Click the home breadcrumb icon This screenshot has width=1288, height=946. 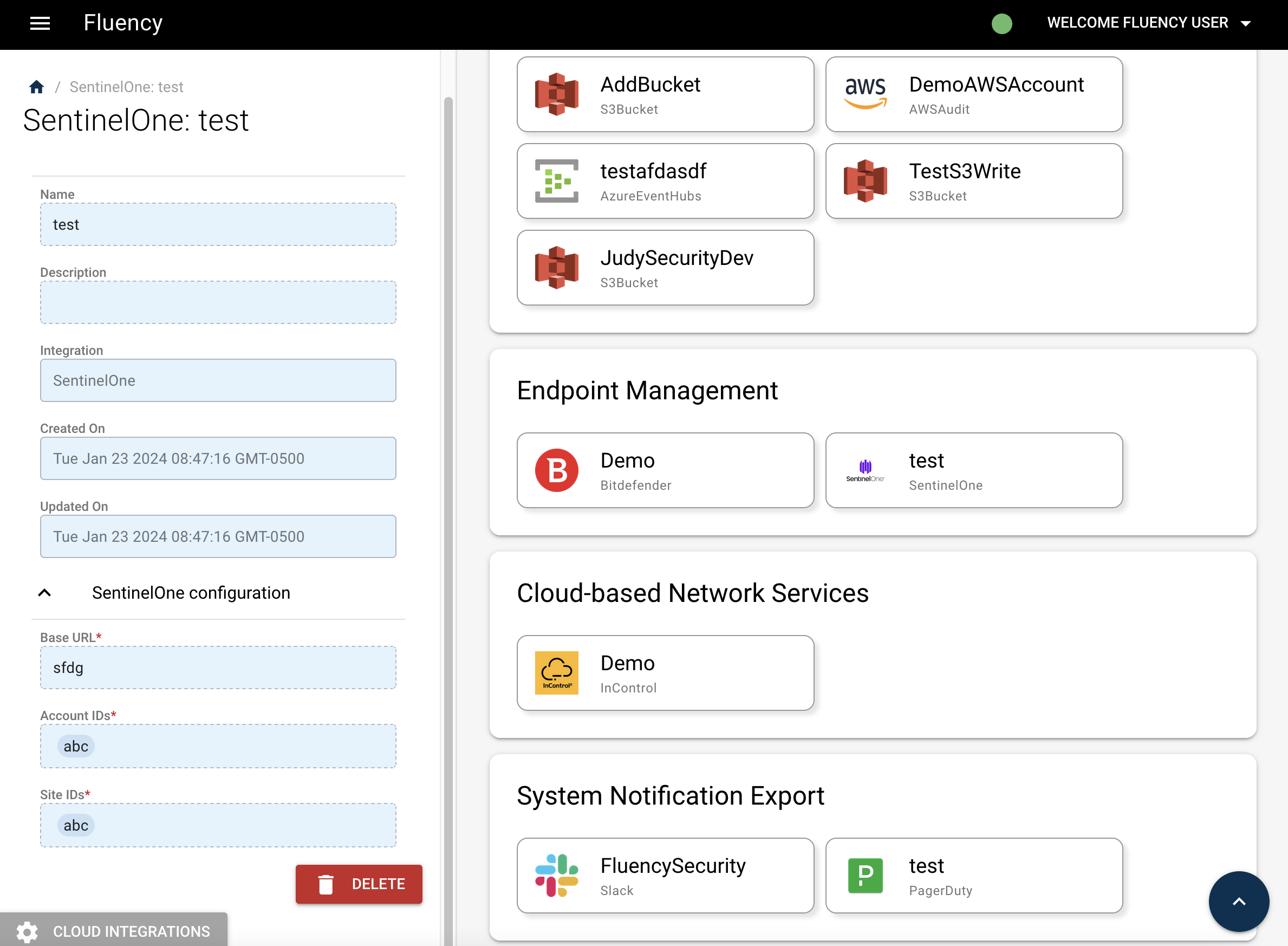(x=37, y=87)
